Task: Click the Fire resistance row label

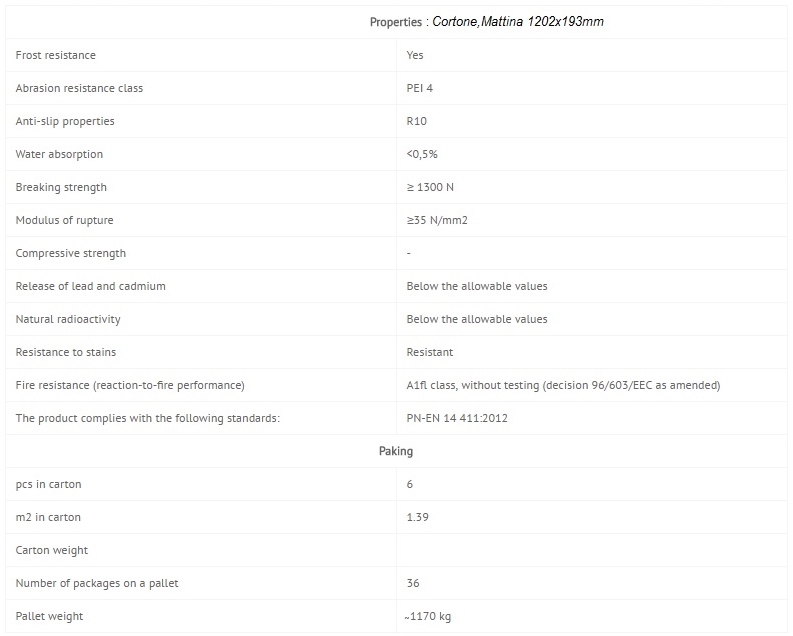Action: tap(130, 385)
